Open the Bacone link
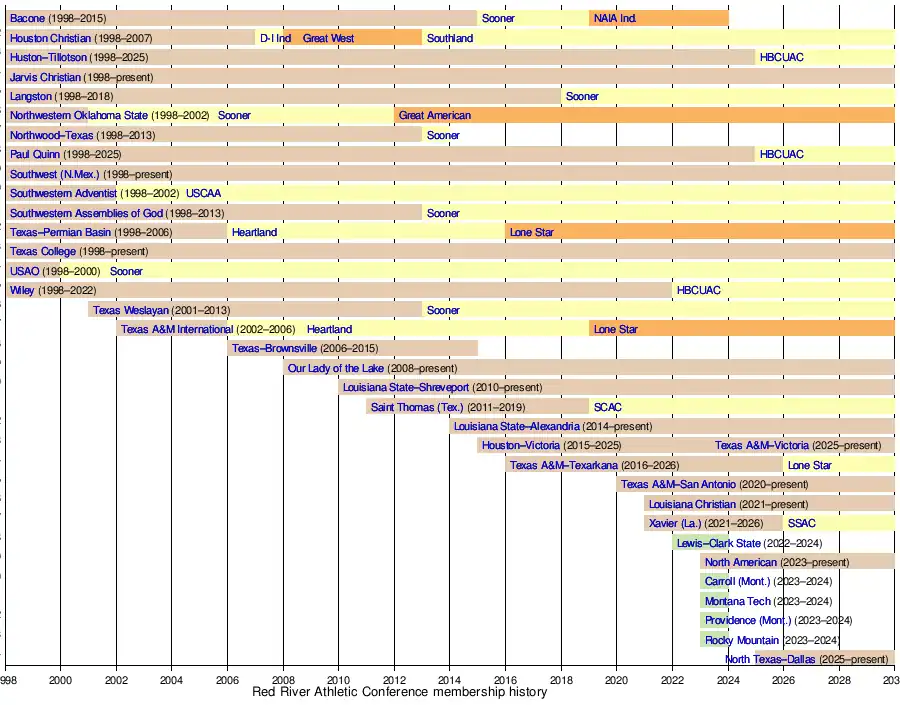Screen dimensions: 900x705 [27, 18]
